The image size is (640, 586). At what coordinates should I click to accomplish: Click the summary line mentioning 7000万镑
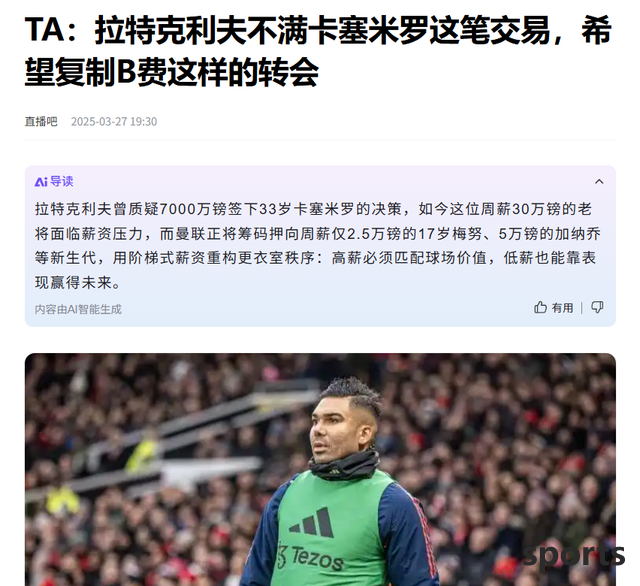(x=313, y=209)
